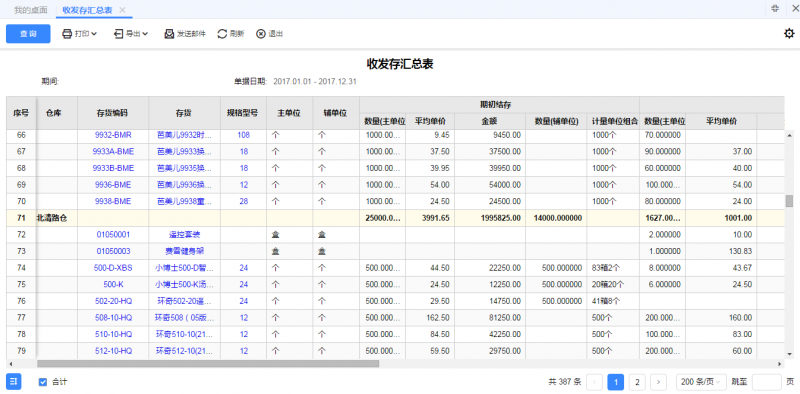Click the scroll-up arrow of the vertical scrollbar
Image resolution: width=800 pixels, height=394 pixels.
coord(789,134)
